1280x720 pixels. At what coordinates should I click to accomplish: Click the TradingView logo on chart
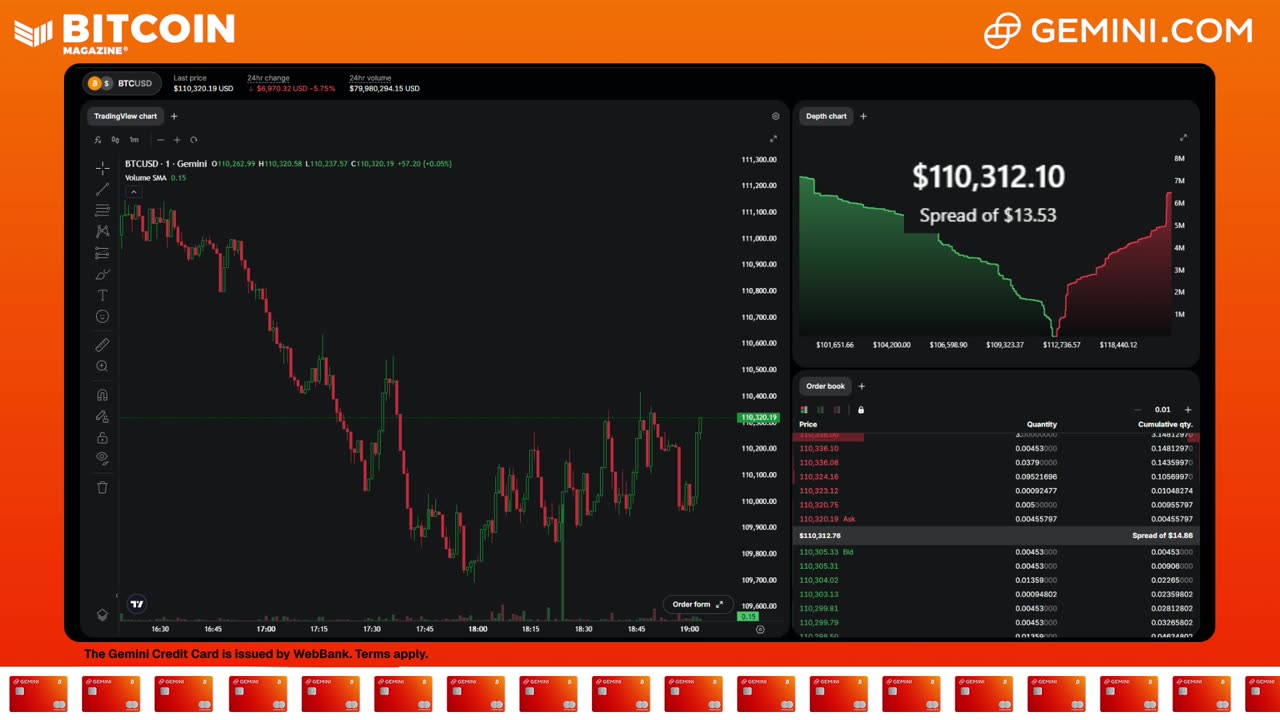point(137,603)
